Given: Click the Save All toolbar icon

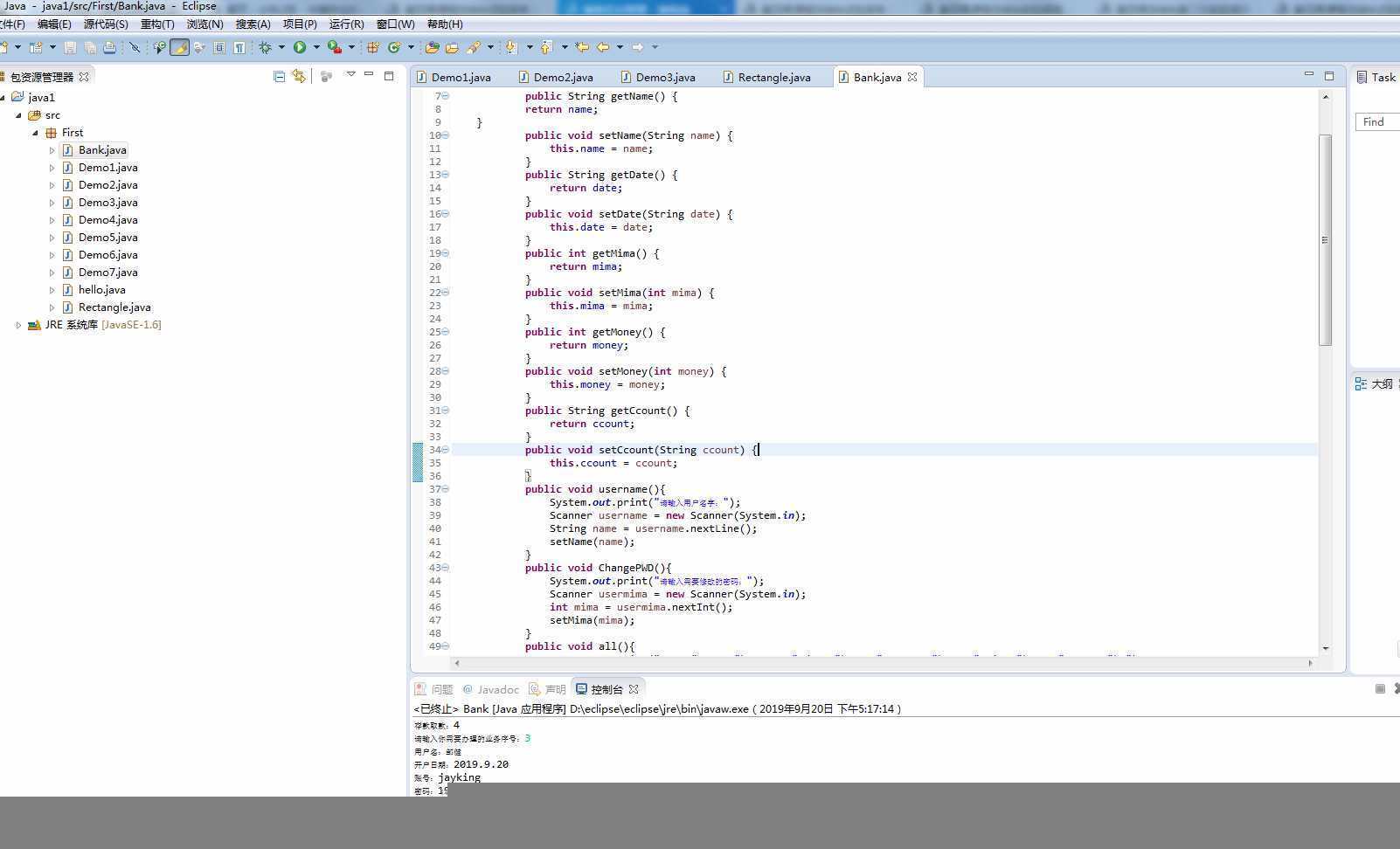Looking at the screenshot, I should 90,47.
